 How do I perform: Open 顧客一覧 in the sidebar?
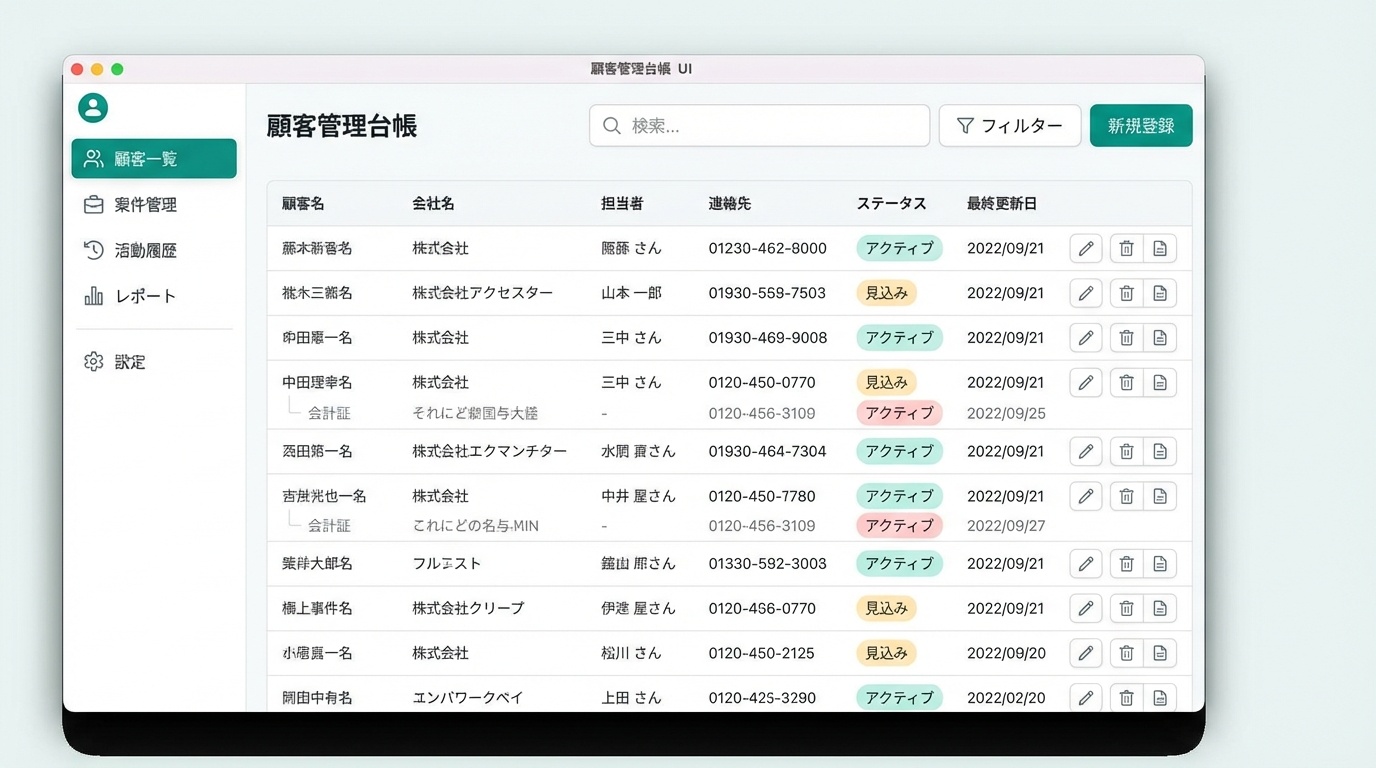[154, 159]
